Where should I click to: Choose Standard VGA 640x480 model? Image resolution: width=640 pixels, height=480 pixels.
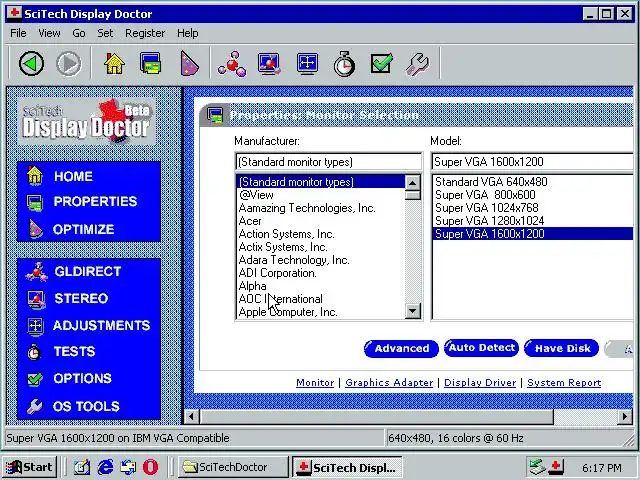coord(533,182)
